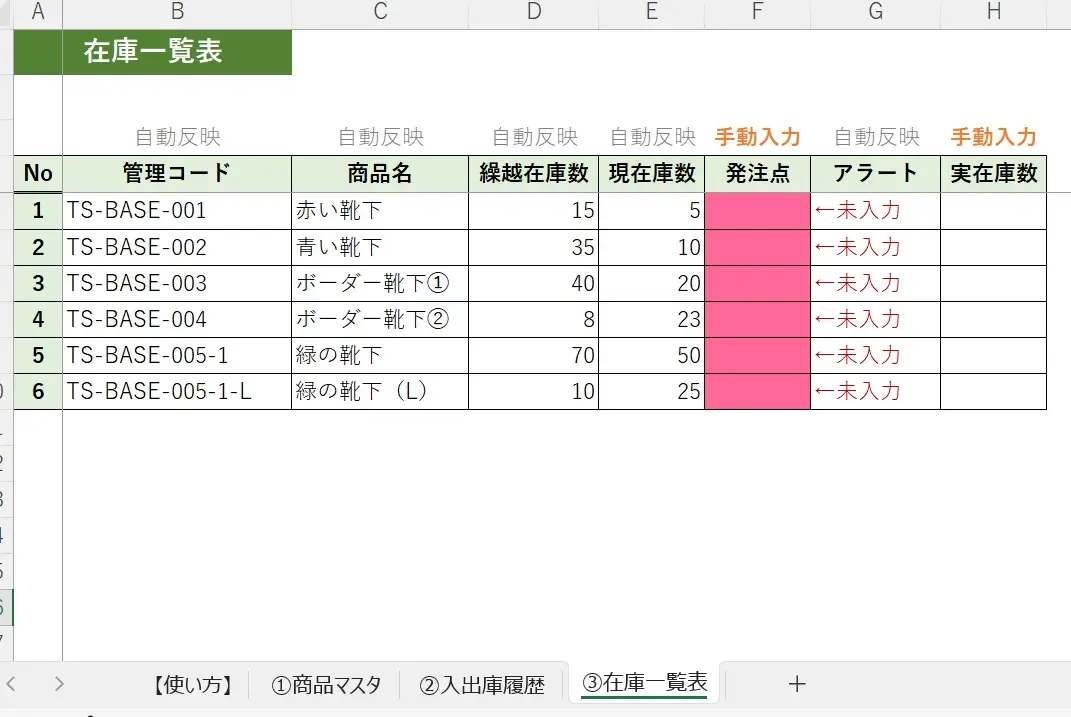Select No cell 6

coord(38,391)
